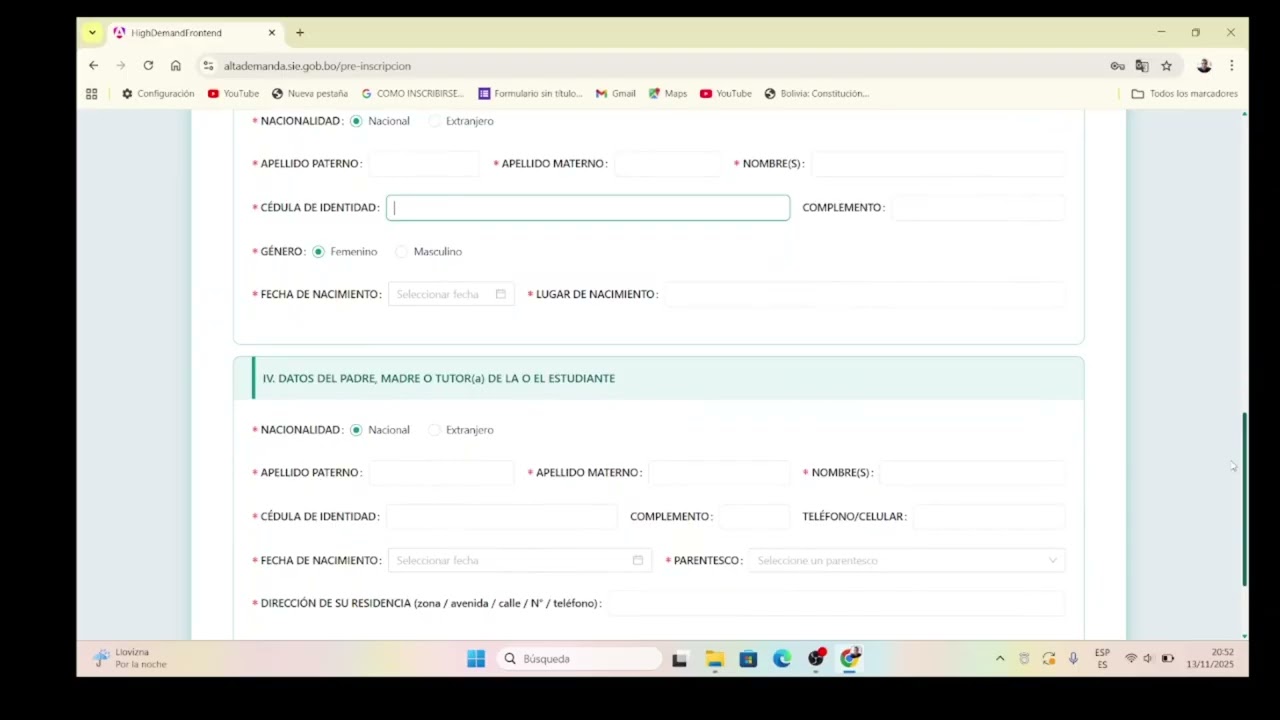Open the apps grid in bookmarks bar
This screenshot has width=1280, height=720.
pyautogui.click(x=91, y=94)
